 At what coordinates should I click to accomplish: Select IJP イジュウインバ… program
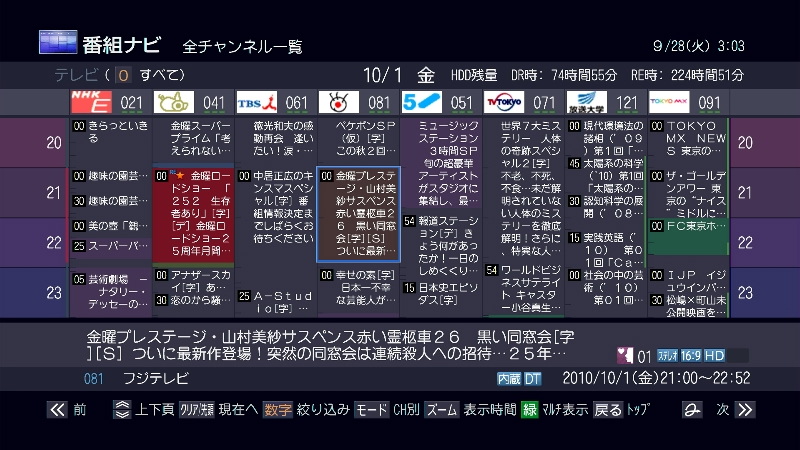[x=689, y=281]
